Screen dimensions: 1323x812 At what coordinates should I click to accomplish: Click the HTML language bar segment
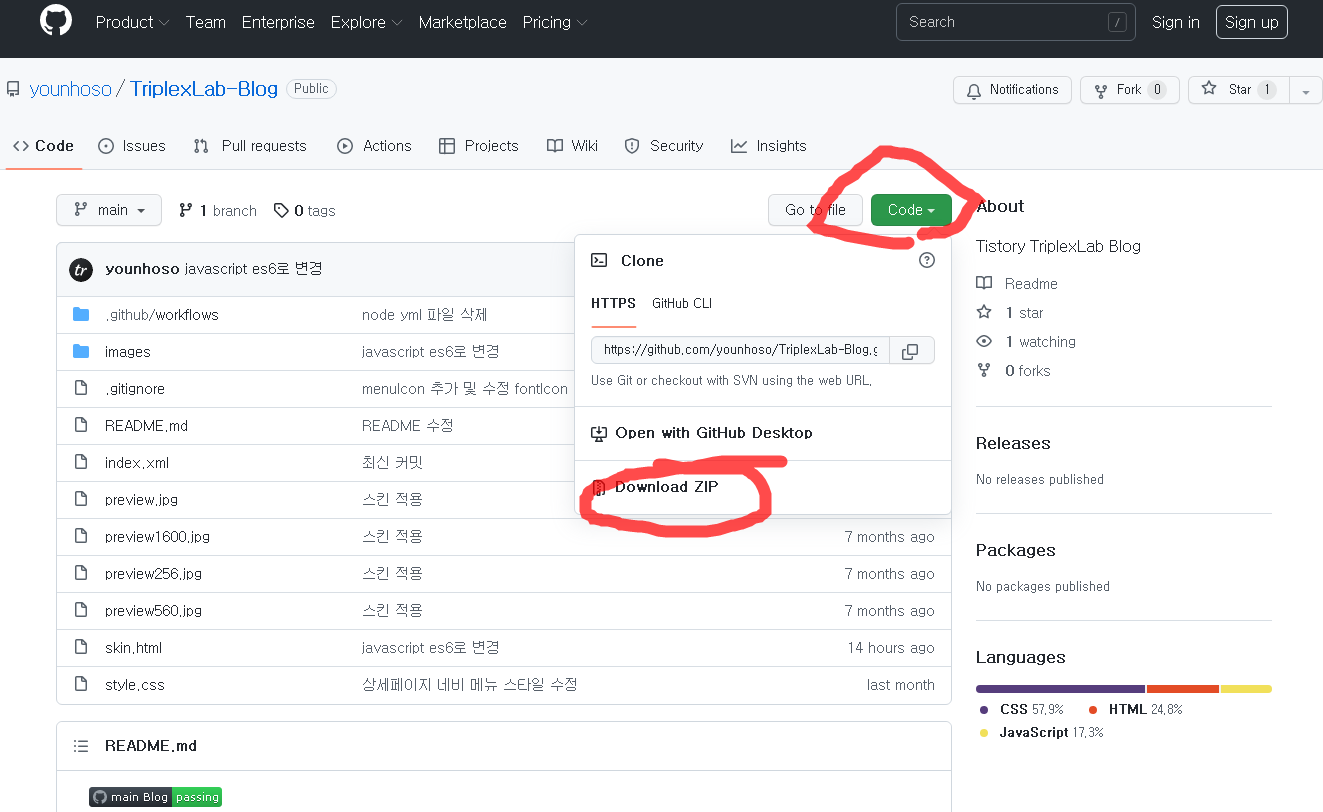click(x=1183, y=689)
